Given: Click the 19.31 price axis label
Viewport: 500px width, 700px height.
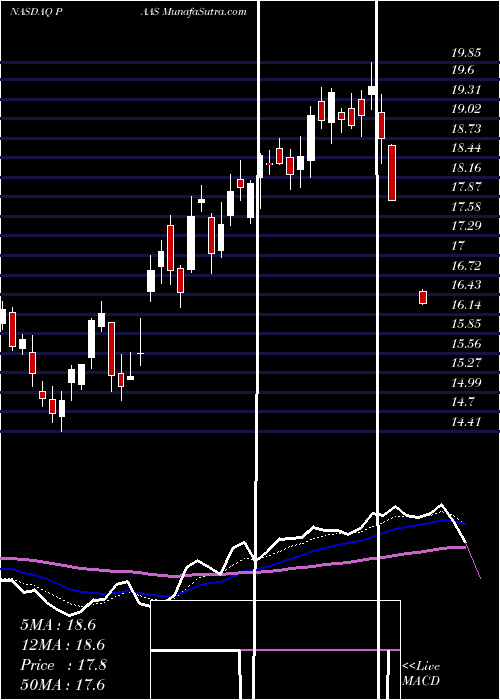Looking at the screenshot, I should (467, 90).
